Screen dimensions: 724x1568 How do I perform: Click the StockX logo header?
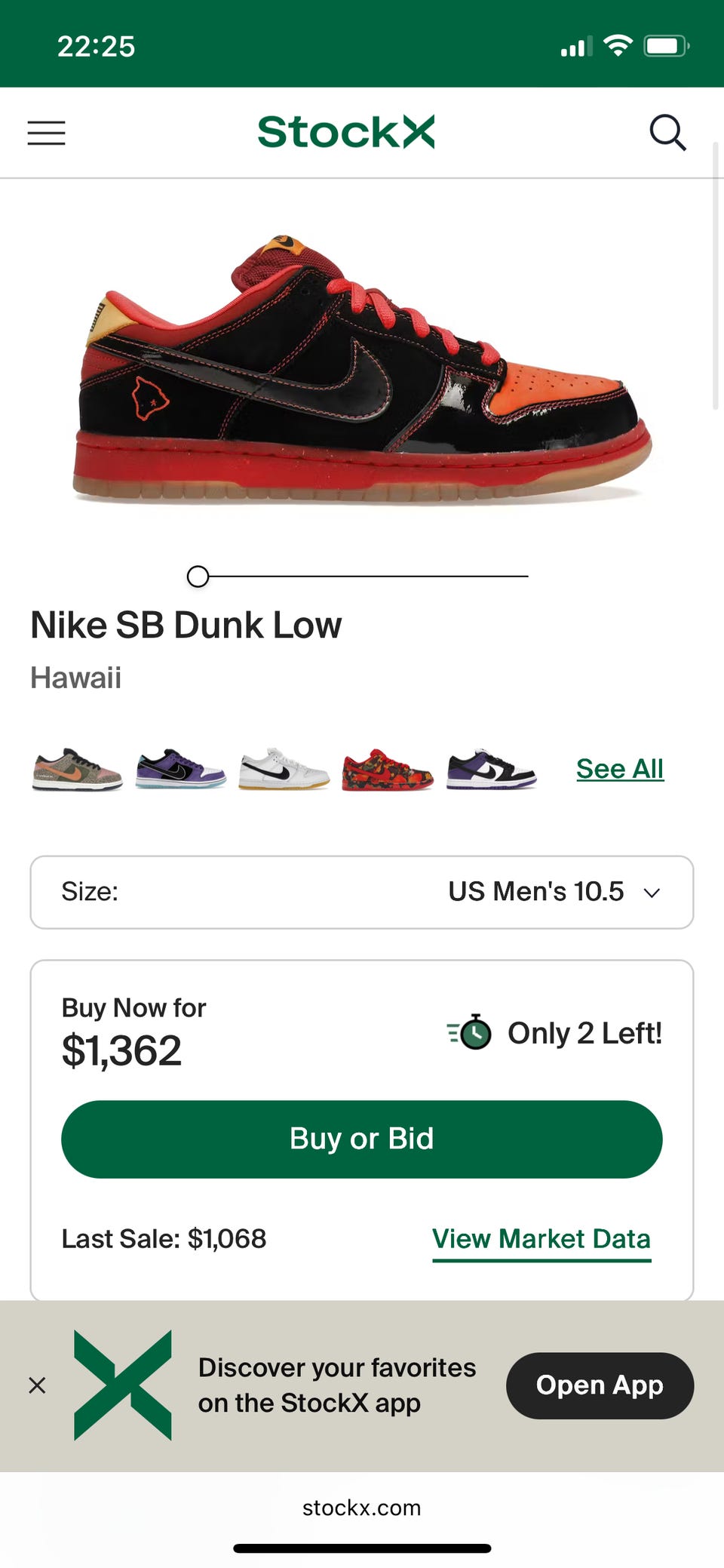[346, 132]
